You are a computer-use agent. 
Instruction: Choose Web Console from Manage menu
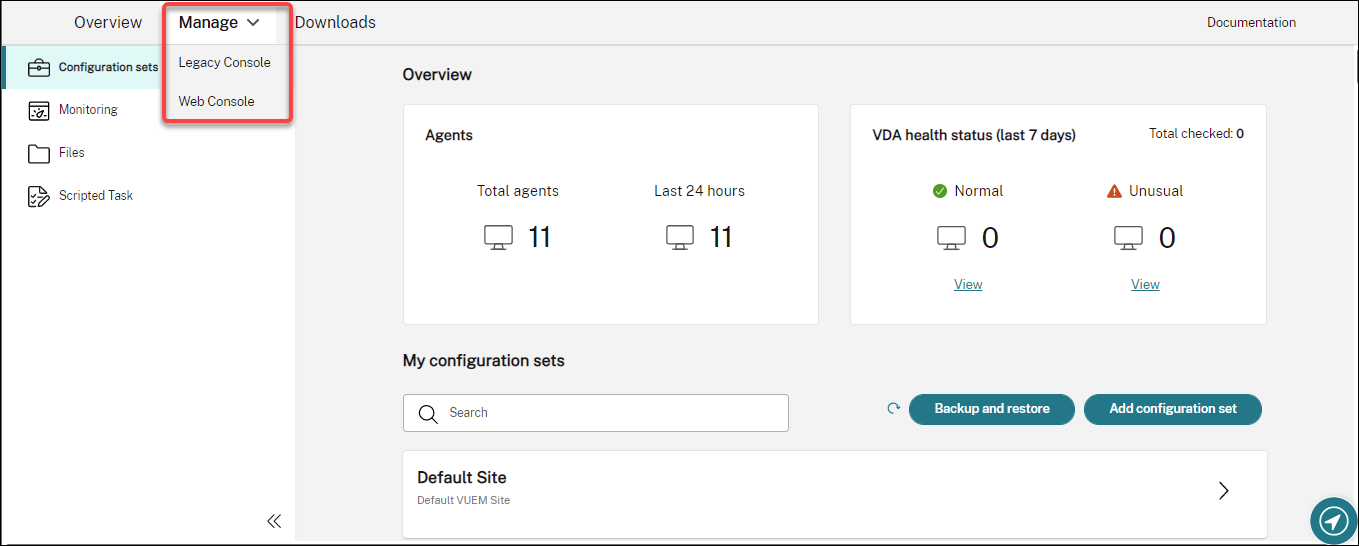pyautogui.click(x=216, y=101)
